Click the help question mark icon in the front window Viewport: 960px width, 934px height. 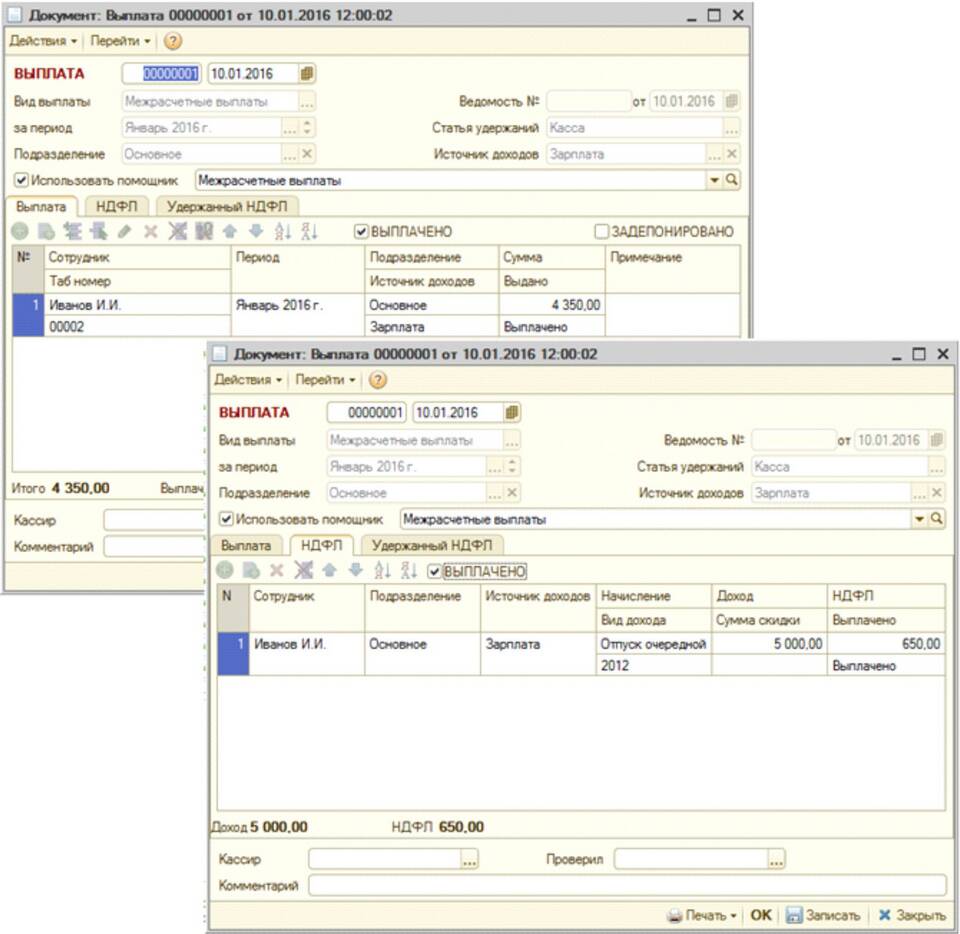point(377,380)
